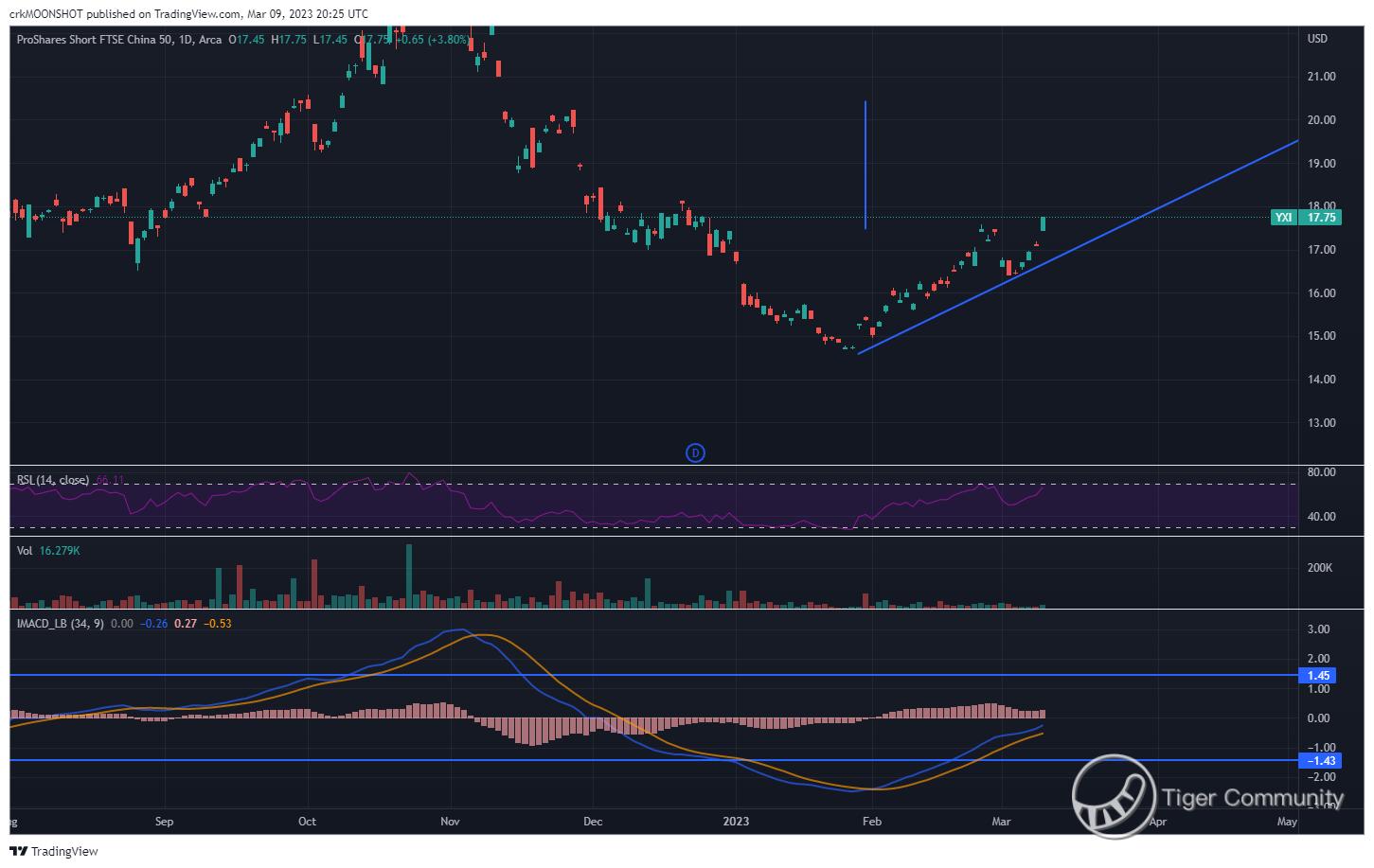This screenshot has width=1374, height=868.
Task: Click the Feb label on the time axis
Action: [x=871, y=822]
